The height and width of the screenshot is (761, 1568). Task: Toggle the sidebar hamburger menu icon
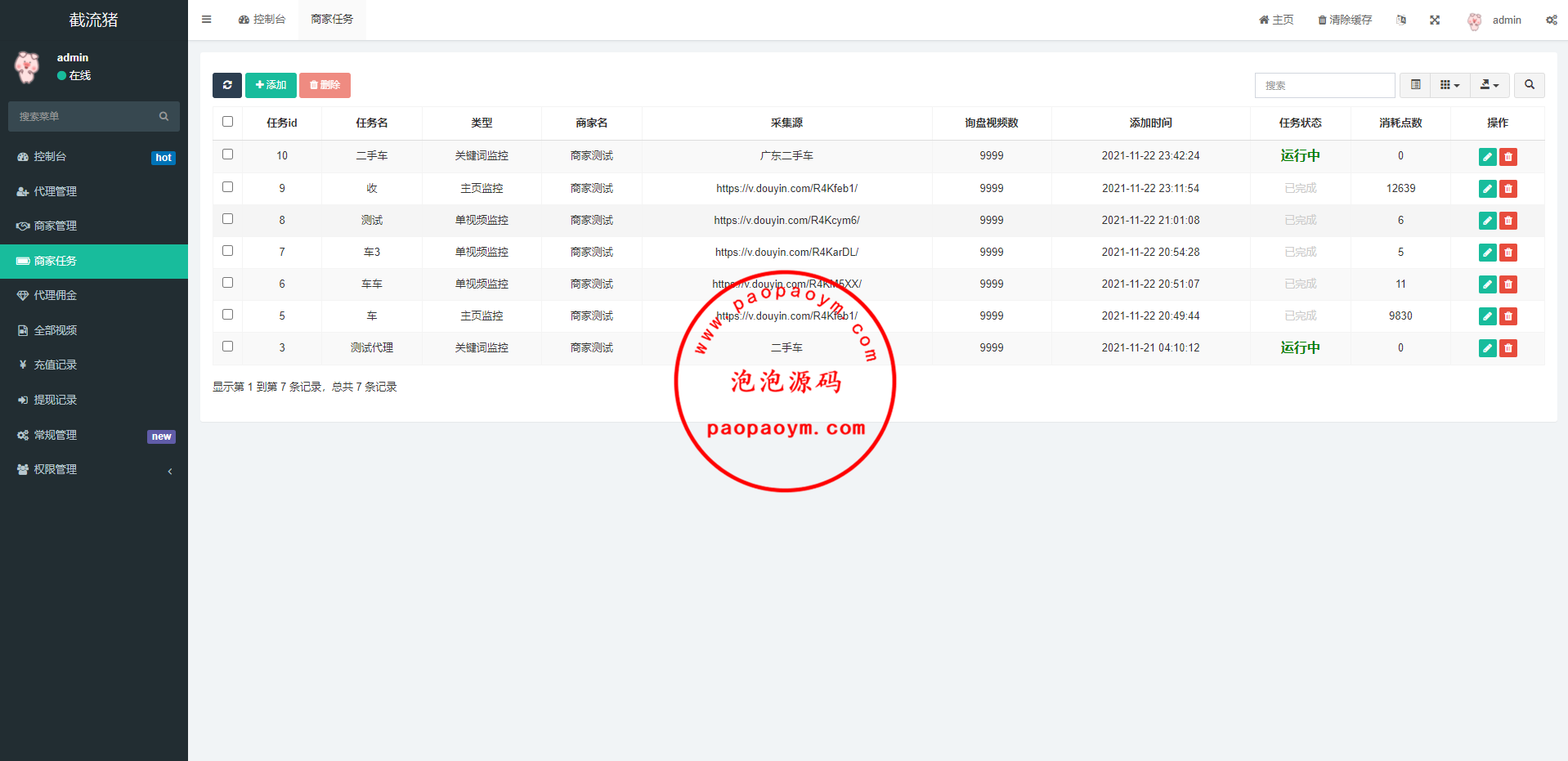(207, 20)
